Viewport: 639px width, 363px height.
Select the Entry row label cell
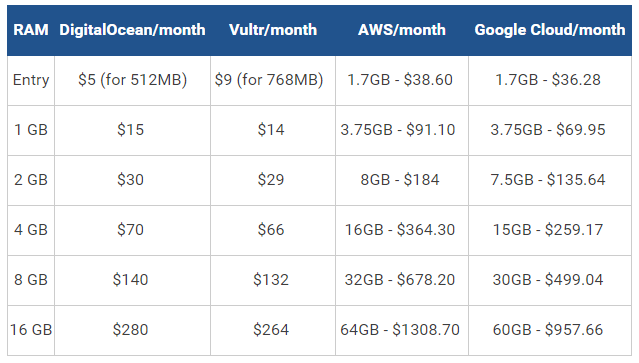[x=31, y=80]
